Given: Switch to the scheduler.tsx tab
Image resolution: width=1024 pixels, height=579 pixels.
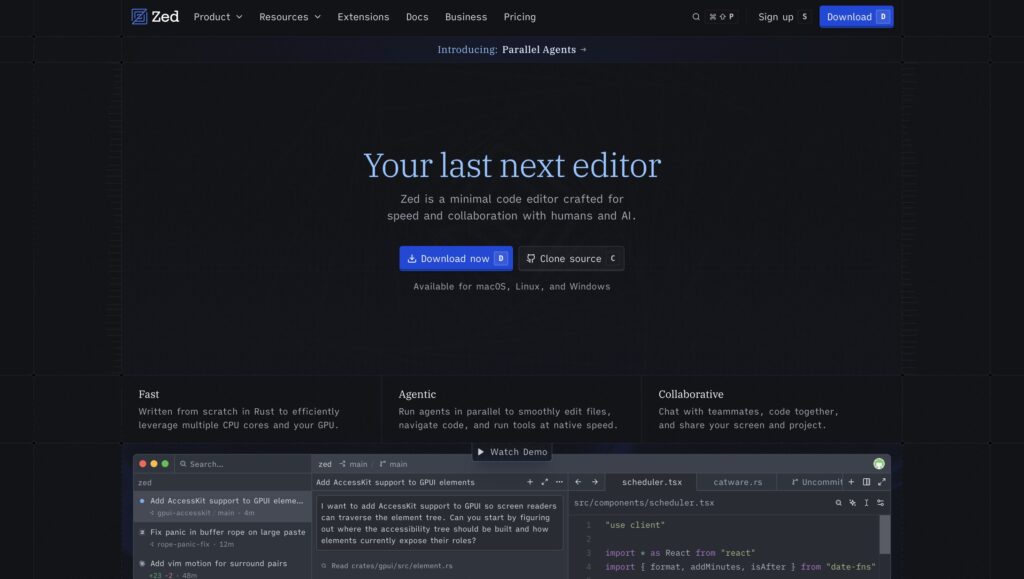Looking at the screenshot, I should [651, 482].
